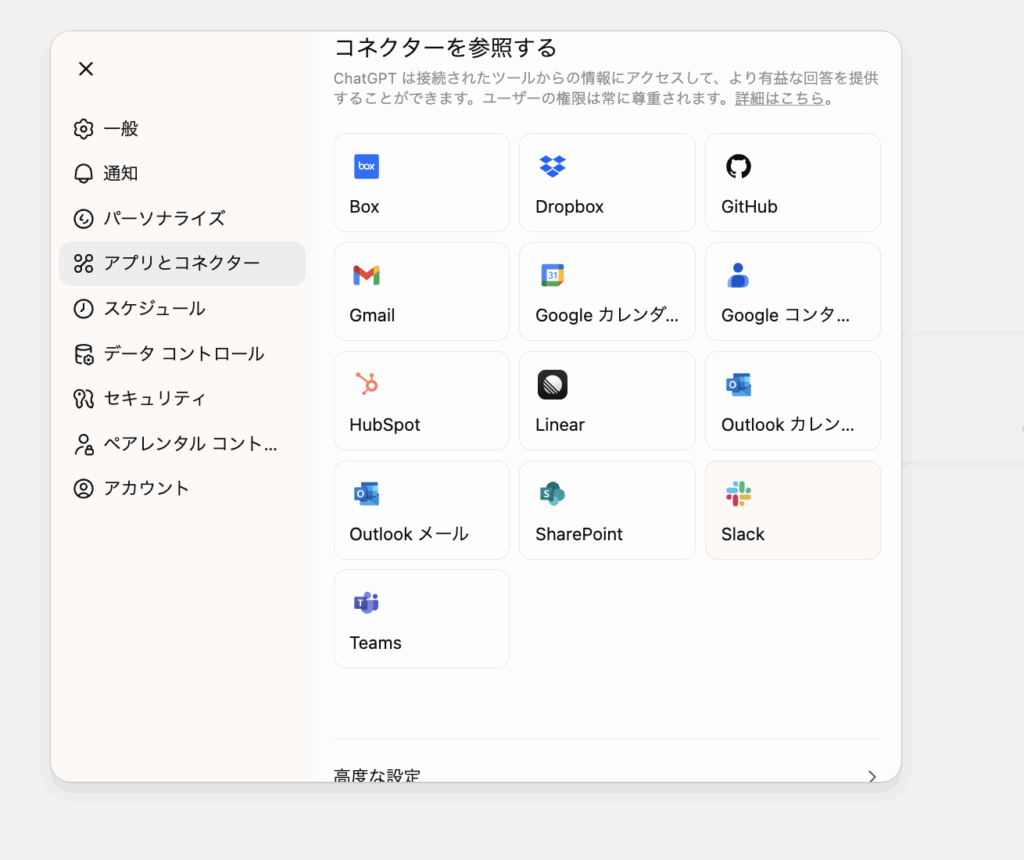Open the データ コントロール section
The height and width of the screenshot is (860, 1024).
pos(183,354)
